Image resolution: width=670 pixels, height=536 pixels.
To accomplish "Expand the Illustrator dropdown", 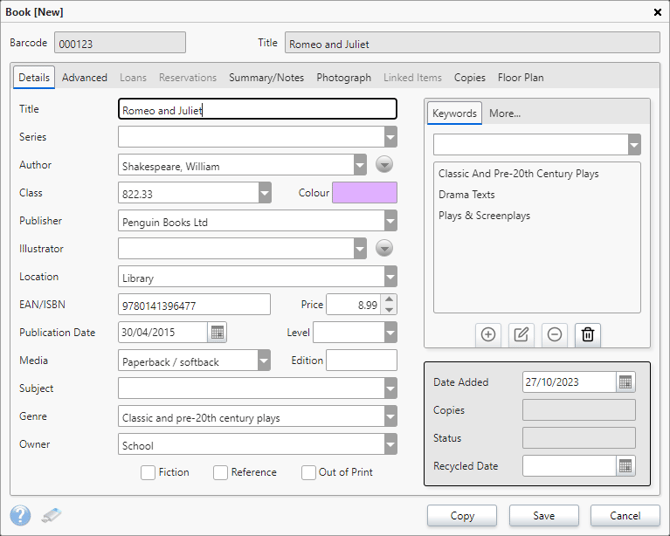I will [360, 248].
